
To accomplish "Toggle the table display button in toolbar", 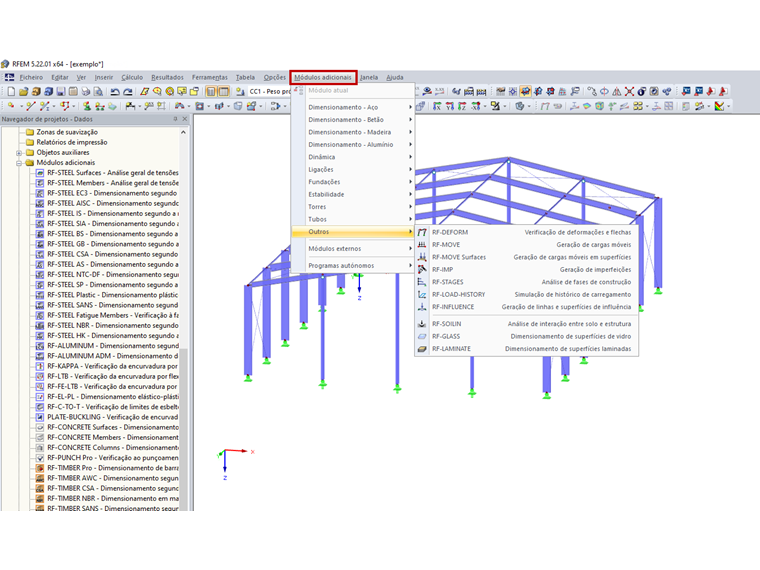I will 223,91.
